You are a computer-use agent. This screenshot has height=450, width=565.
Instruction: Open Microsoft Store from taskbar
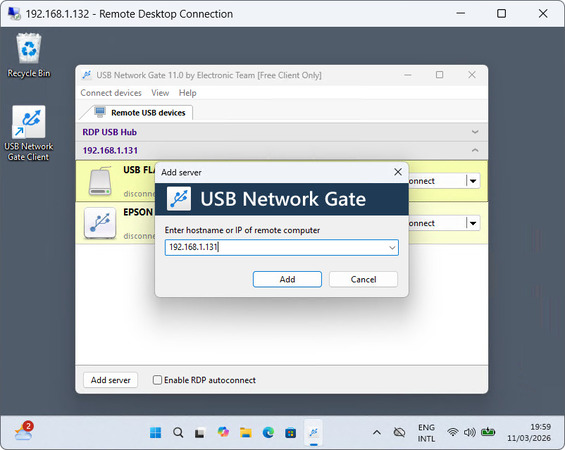290,432
